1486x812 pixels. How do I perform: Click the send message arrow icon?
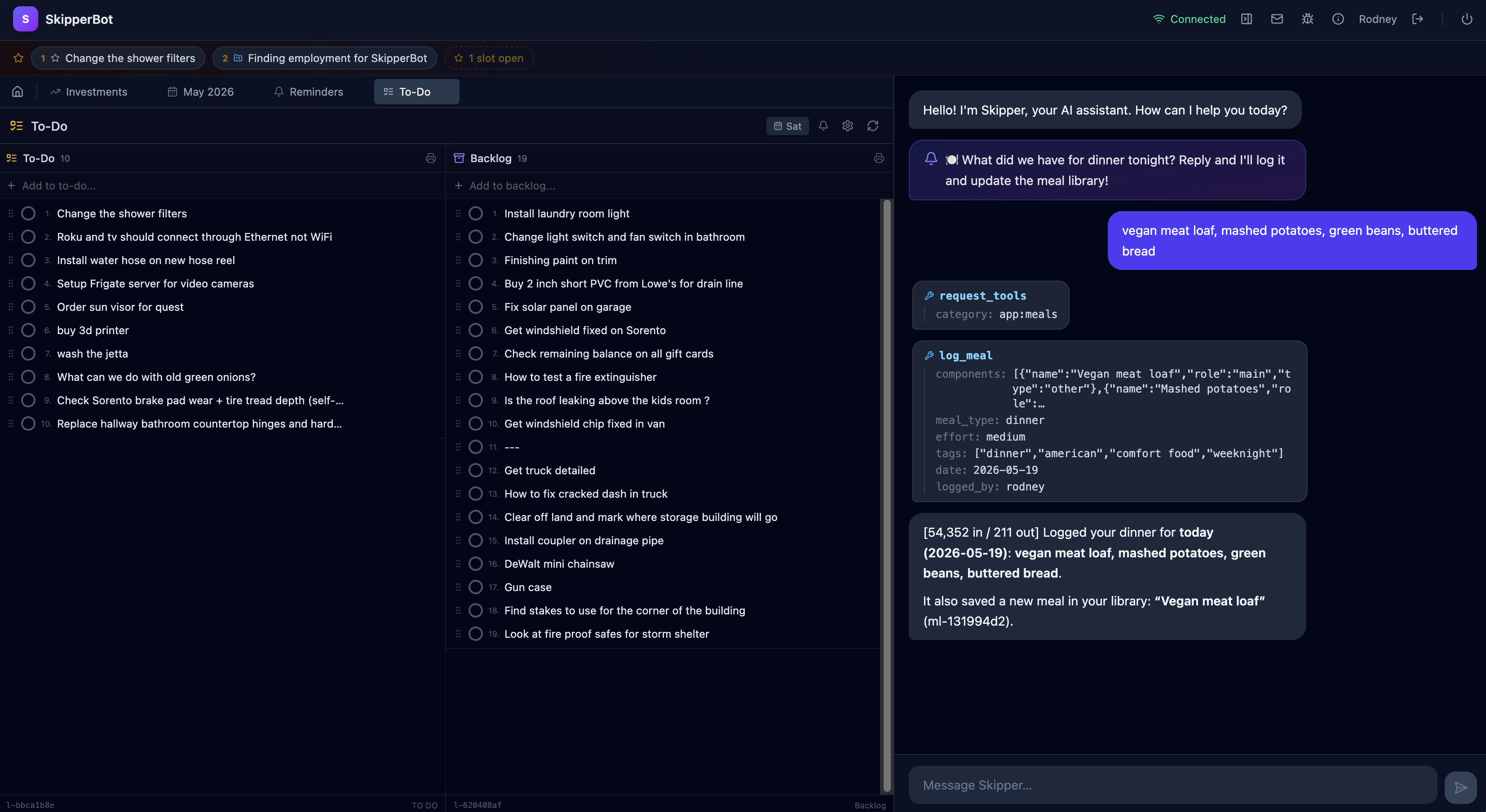click(x=1460, y=787)
